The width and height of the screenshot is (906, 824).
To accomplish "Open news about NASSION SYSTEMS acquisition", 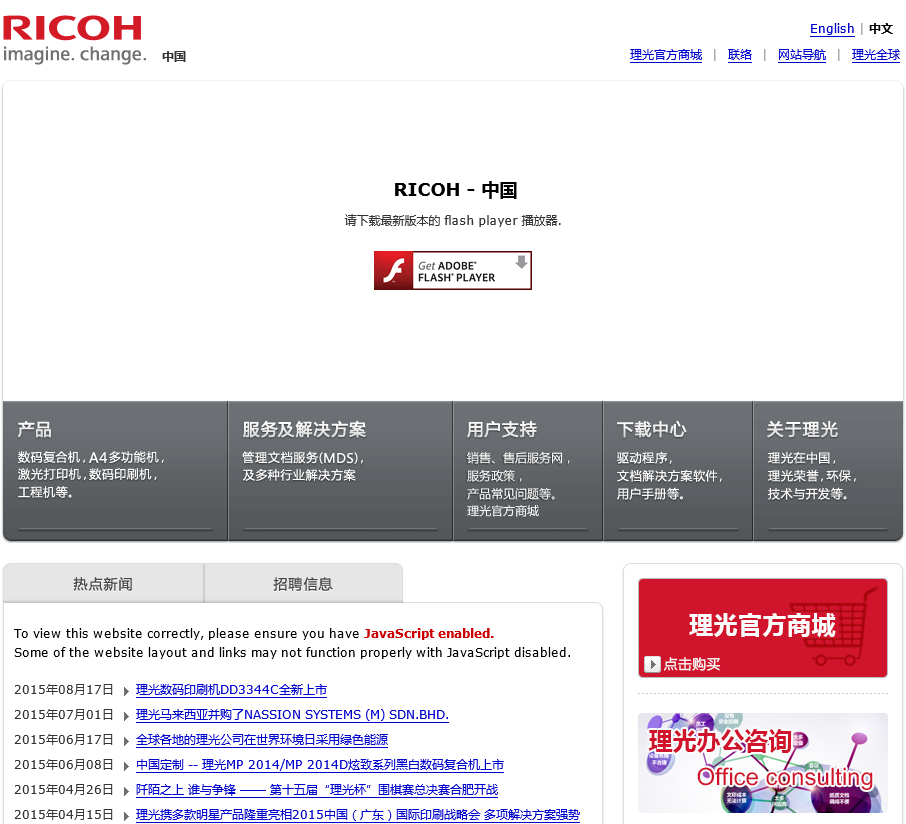I will (292, 715).
